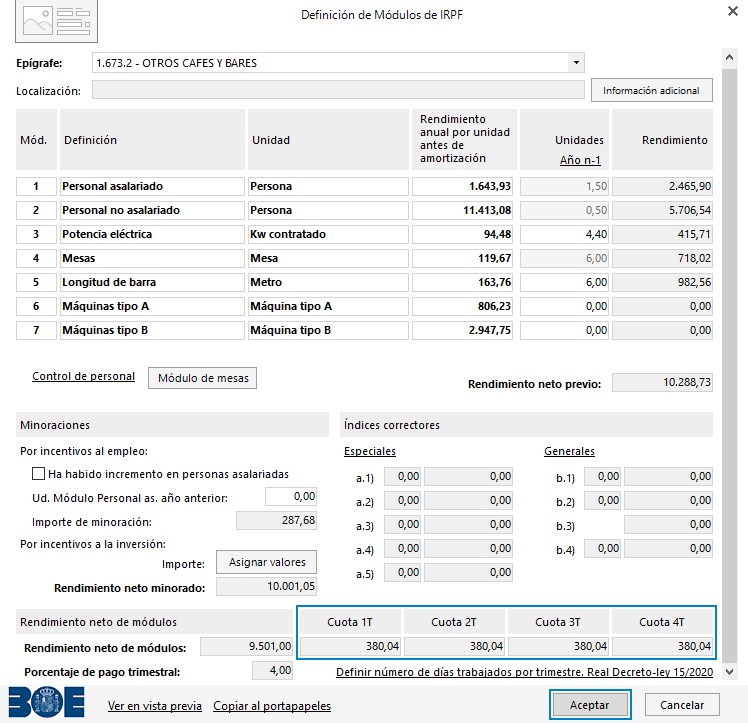Open the Especiales índices link
This screenshot has width=748, height=723.
coord(370,451)
